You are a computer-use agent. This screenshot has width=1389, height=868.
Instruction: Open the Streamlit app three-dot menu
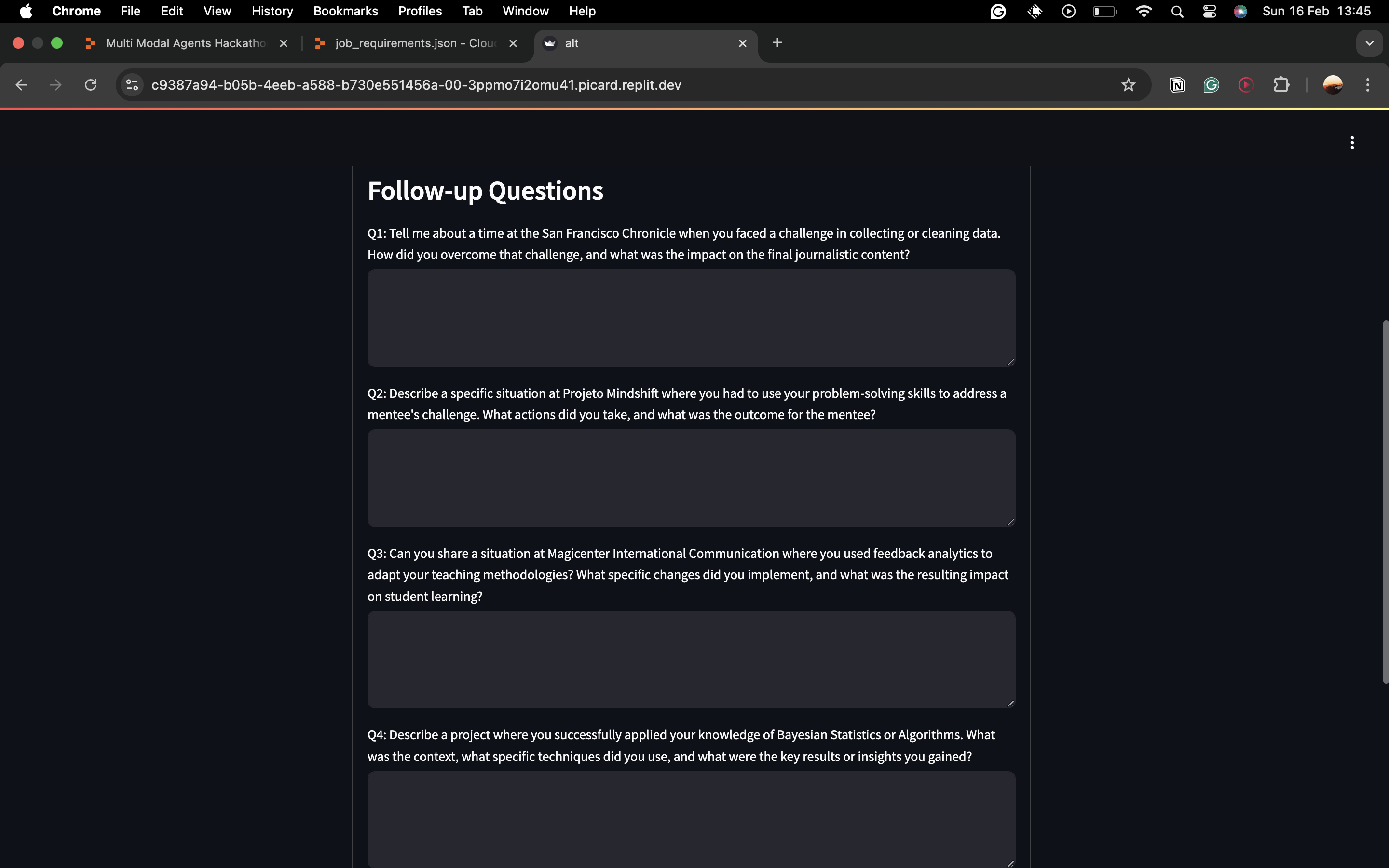(1352, 142)
